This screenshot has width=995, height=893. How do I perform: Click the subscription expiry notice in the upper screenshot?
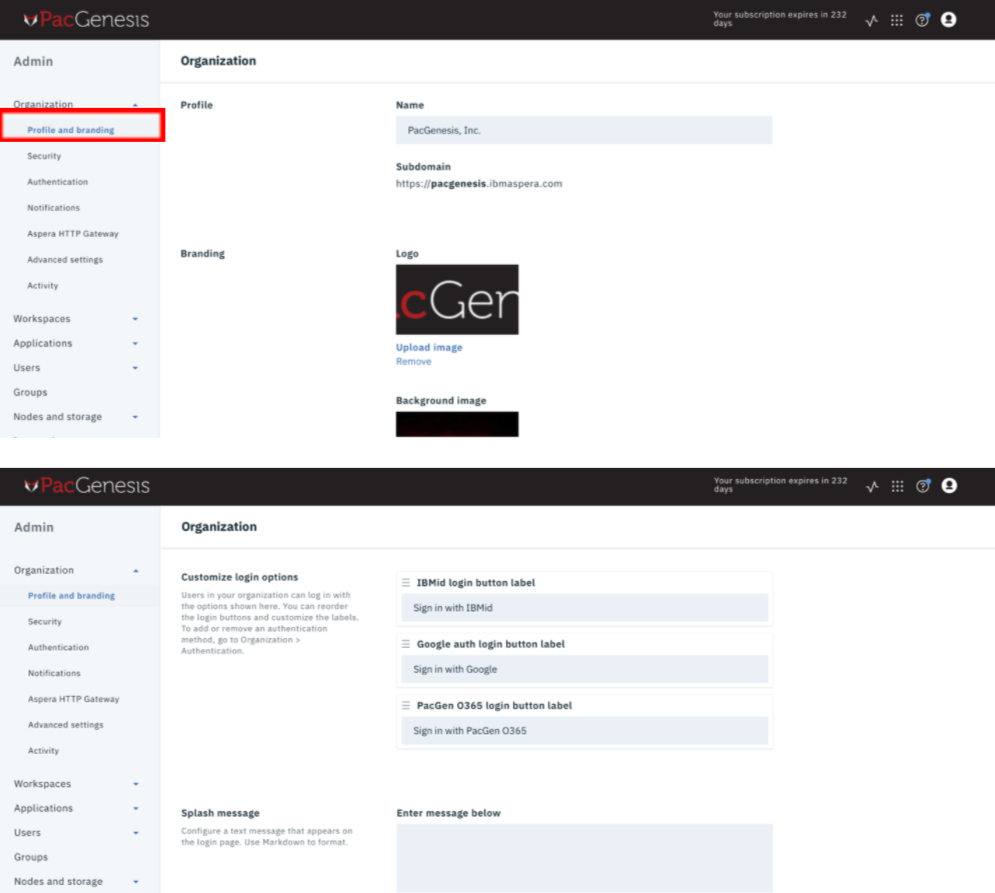pyautogui.click(x=779, y=19)
